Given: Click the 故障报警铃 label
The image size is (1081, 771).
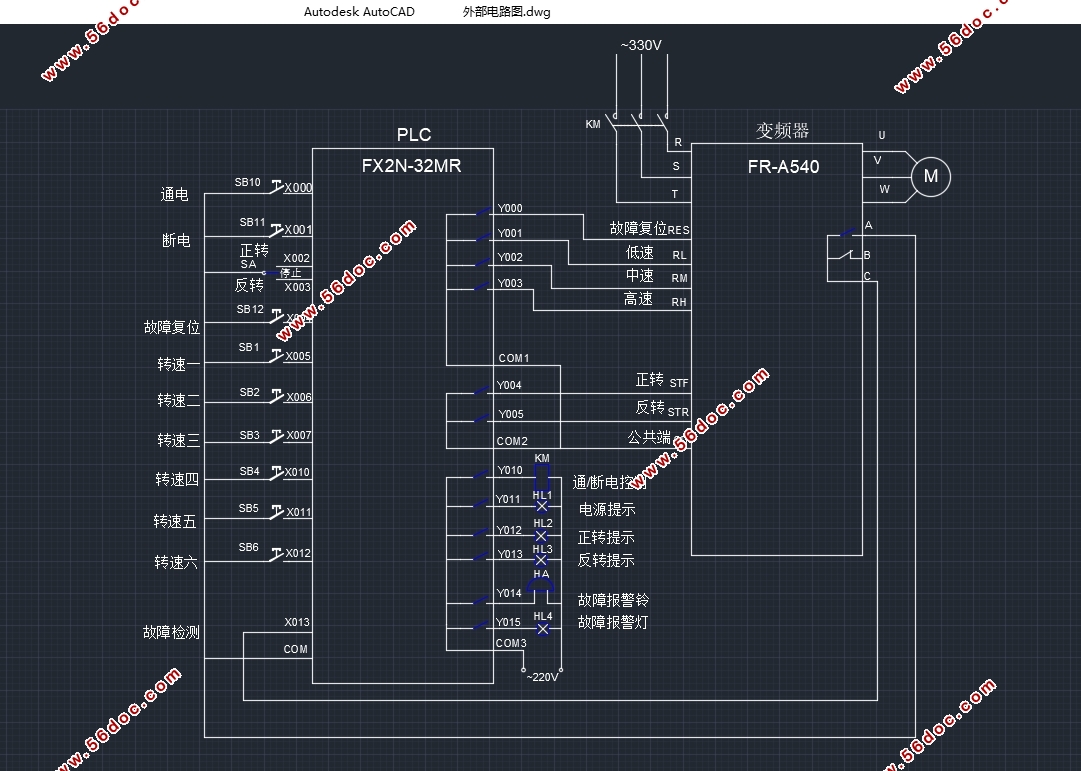Looking at the screenshot, I should point(614,600).
